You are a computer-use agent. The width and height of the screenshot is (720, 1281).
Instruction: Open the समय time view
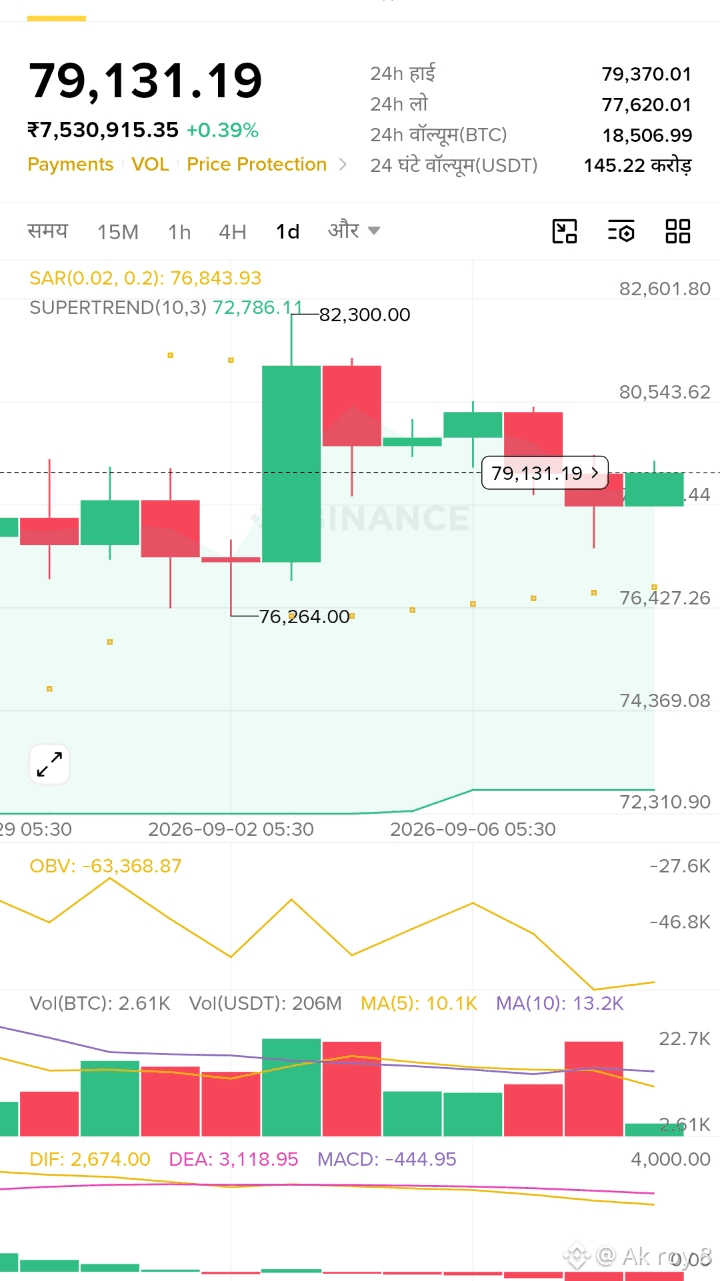point(48,231)
